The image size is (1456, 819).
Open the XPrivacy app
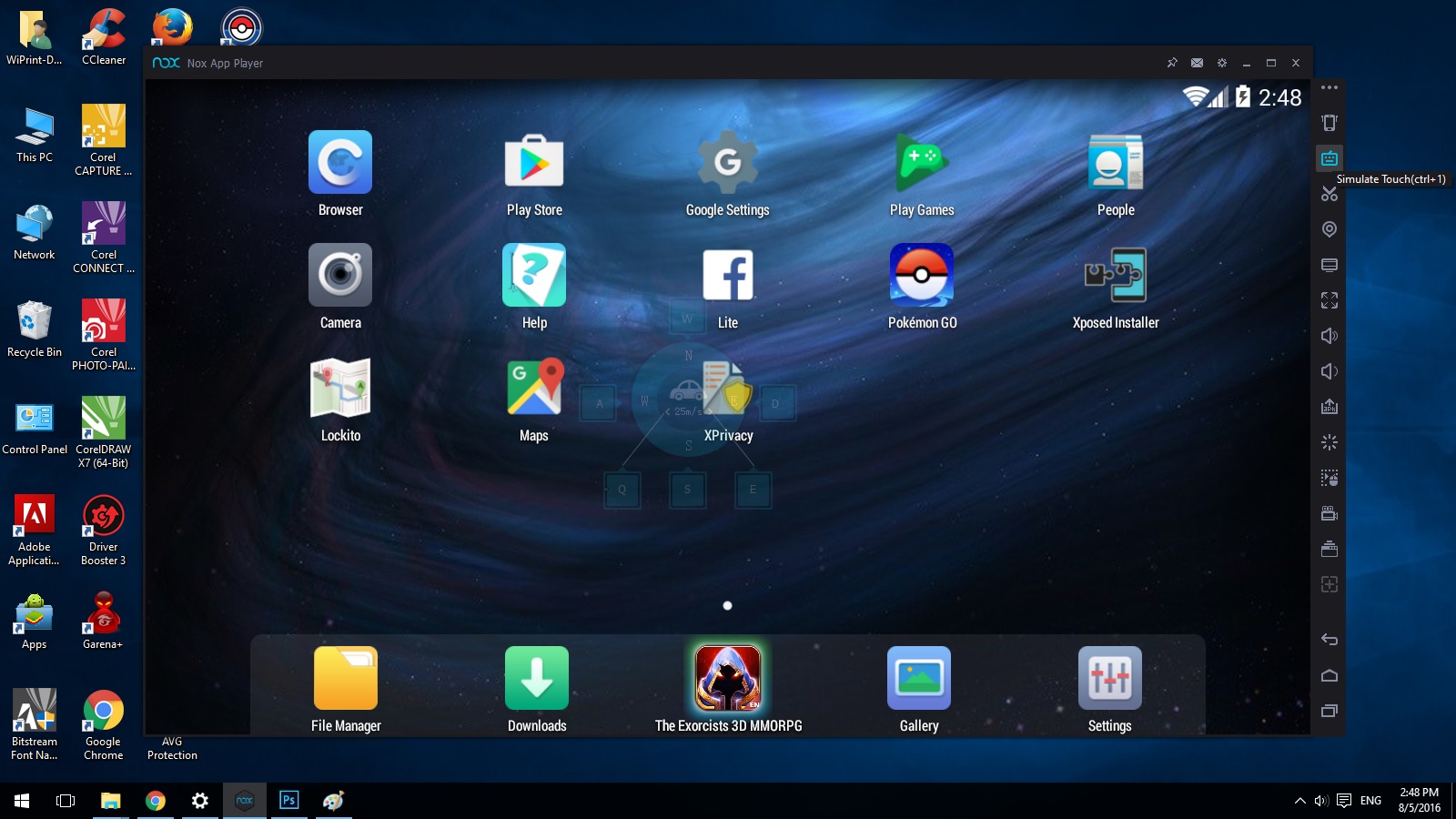click(x=728, y=388)
